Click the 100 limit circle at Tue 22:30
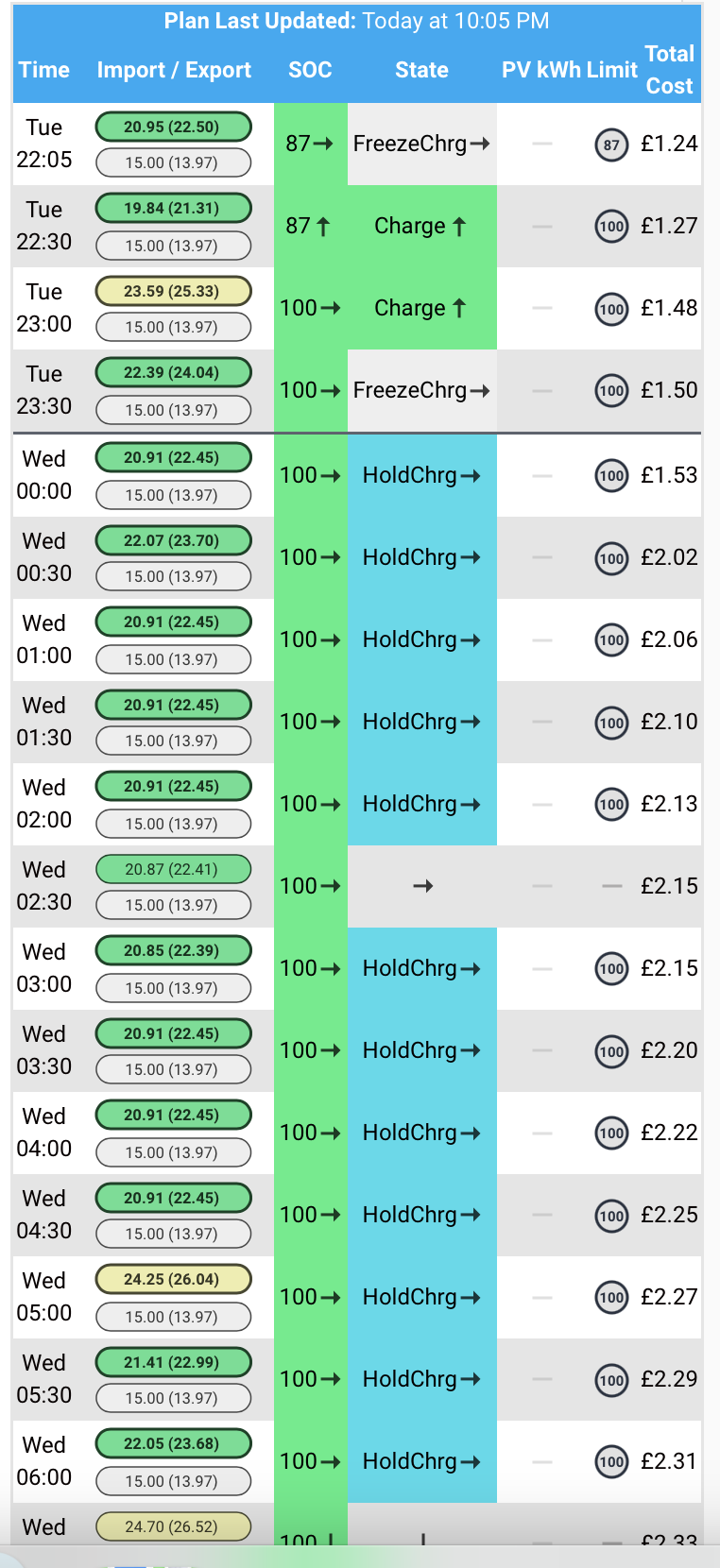Screen dimensions: 720x1568 pos(611,227)
